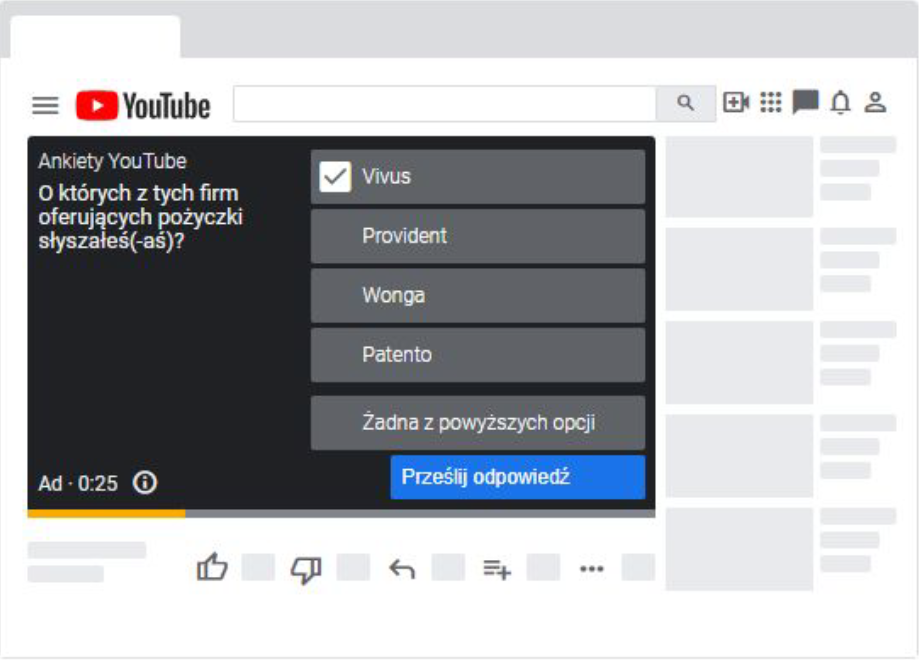Click the search magnifier button
921x660 pixels.
click(685, 103)
